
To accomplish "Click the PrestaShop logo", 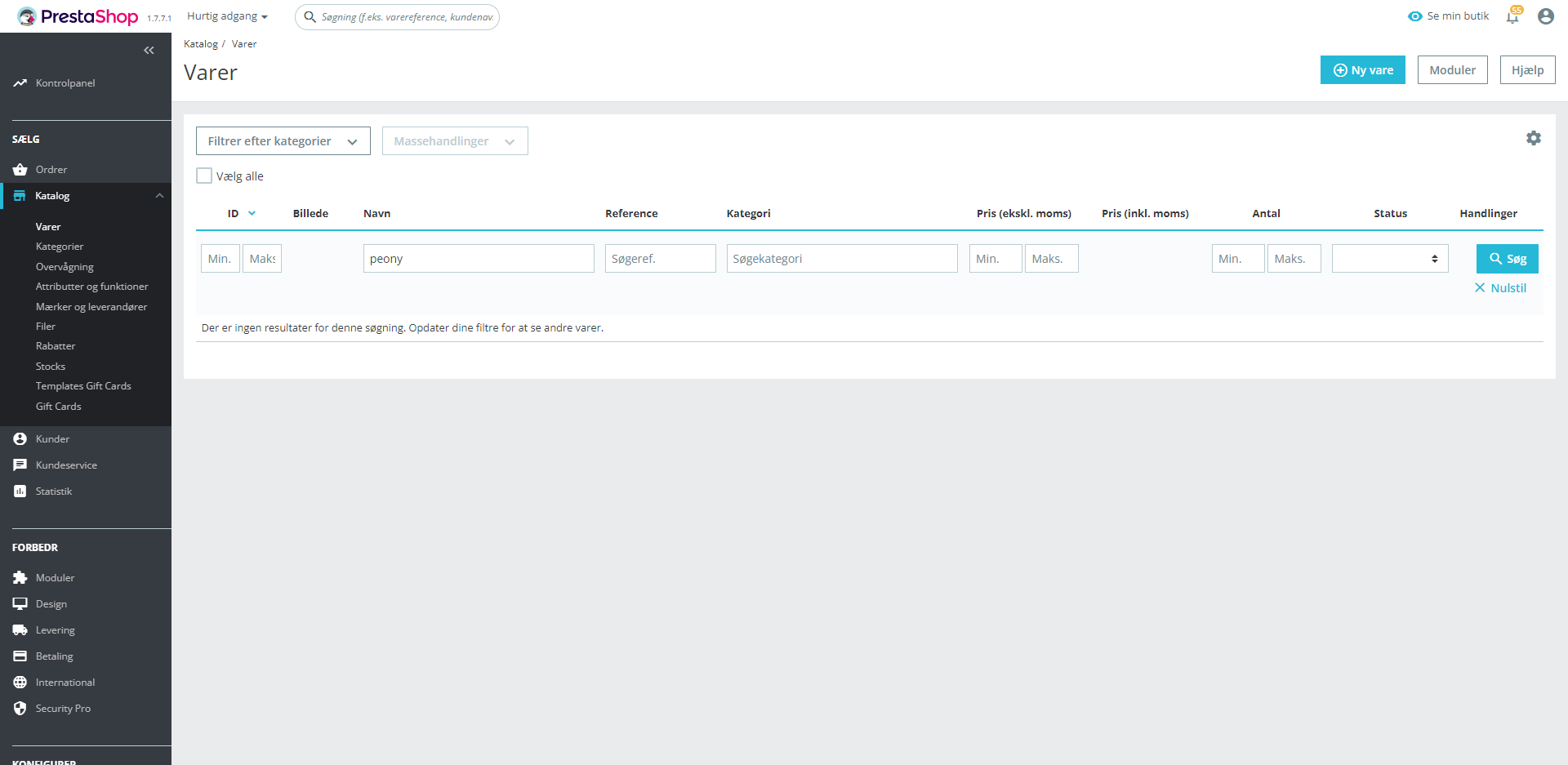I will [78, 16].
